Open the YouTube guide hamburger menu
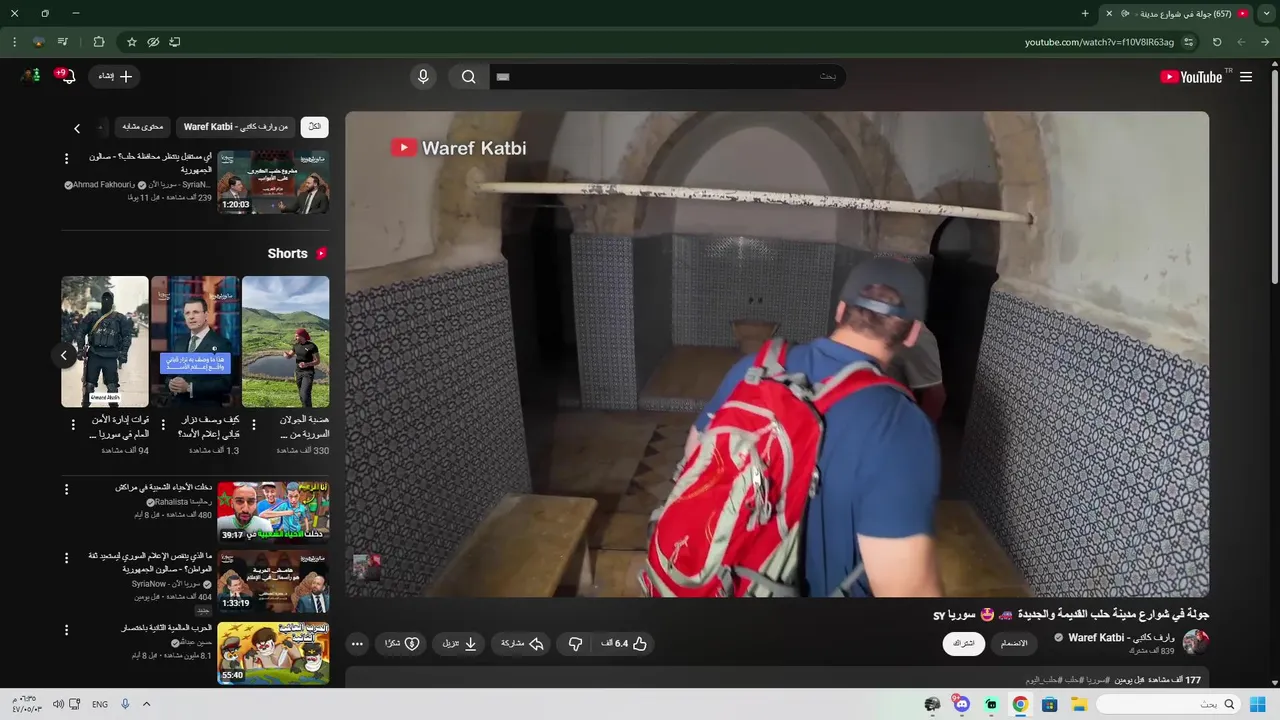Screen dimensions: 1280x720 pos(1245,77)
